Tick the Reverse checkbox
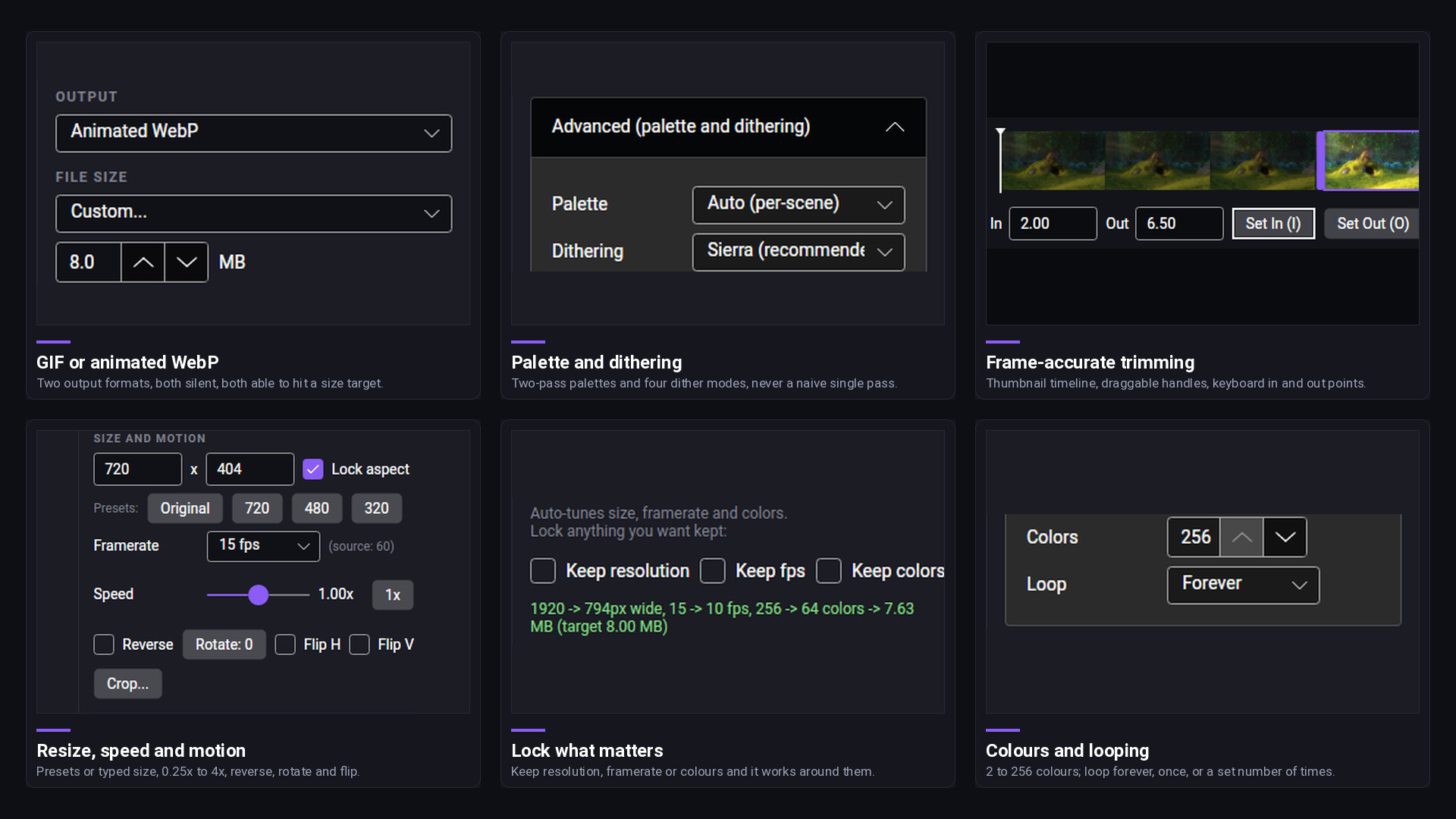1456x819 pixels. (104, 645)
